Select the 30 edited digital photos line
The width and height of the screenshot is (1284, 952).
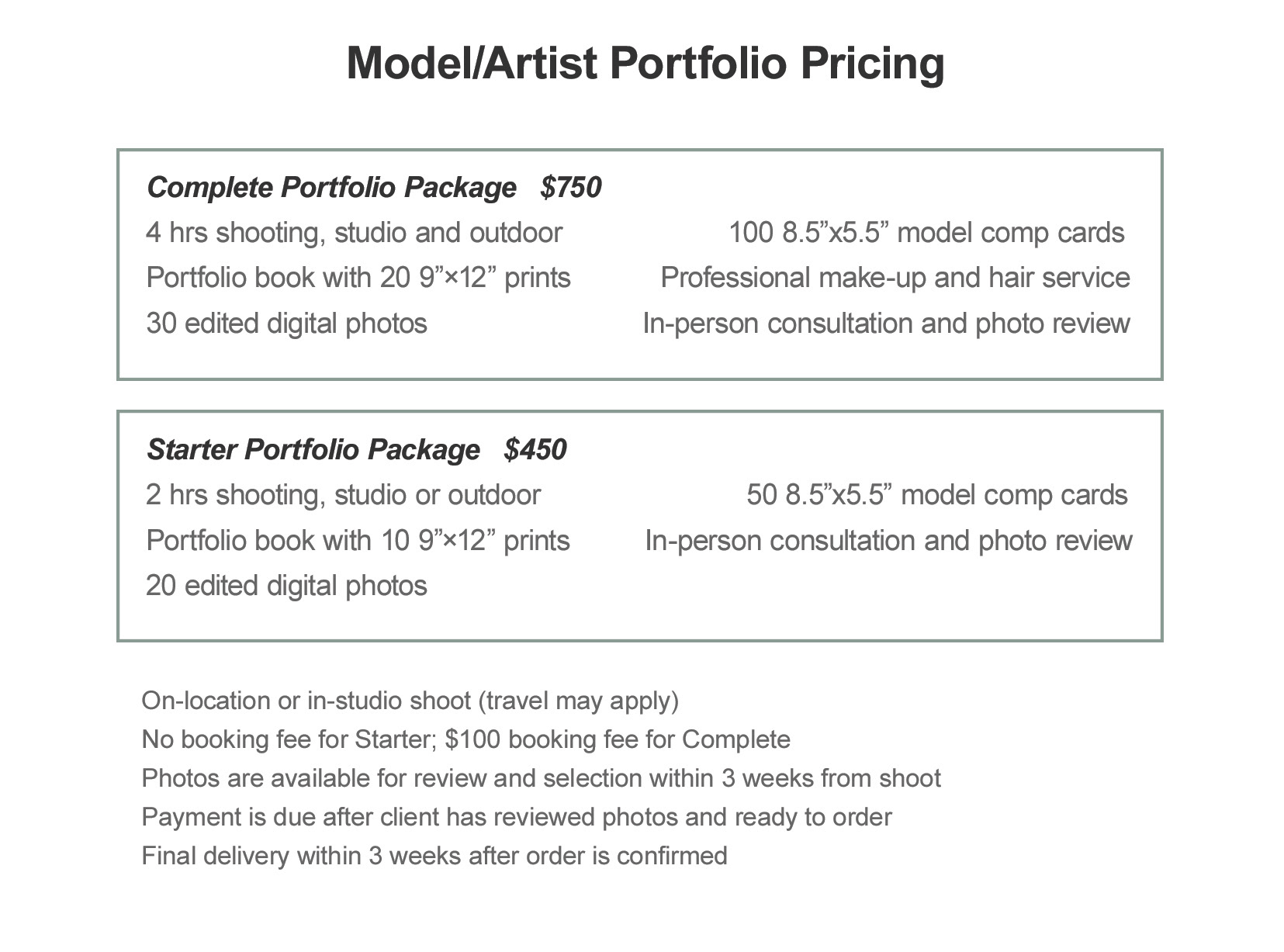click(286, 324)
